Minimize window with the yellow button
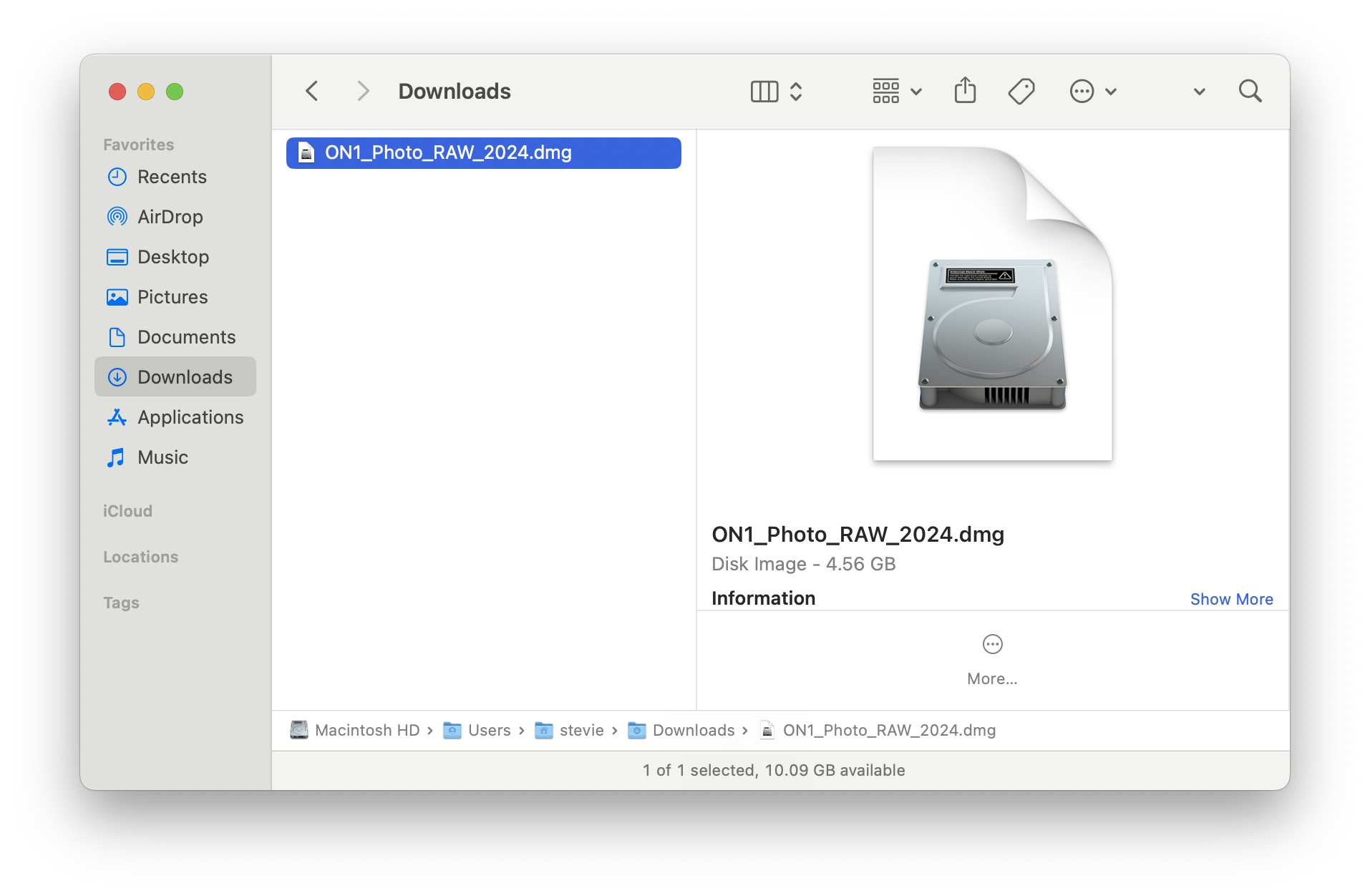Viewport: 1370px width, 896px height. point(146,92)
